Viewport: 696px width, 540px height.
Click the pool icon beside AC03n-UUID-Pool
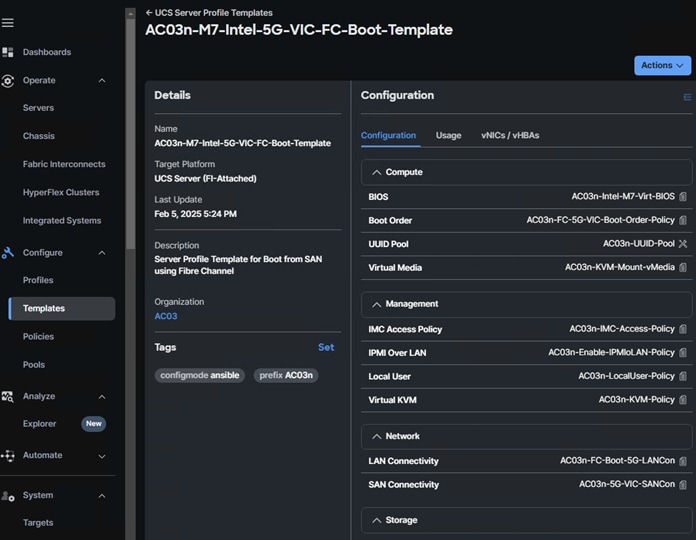683,244
